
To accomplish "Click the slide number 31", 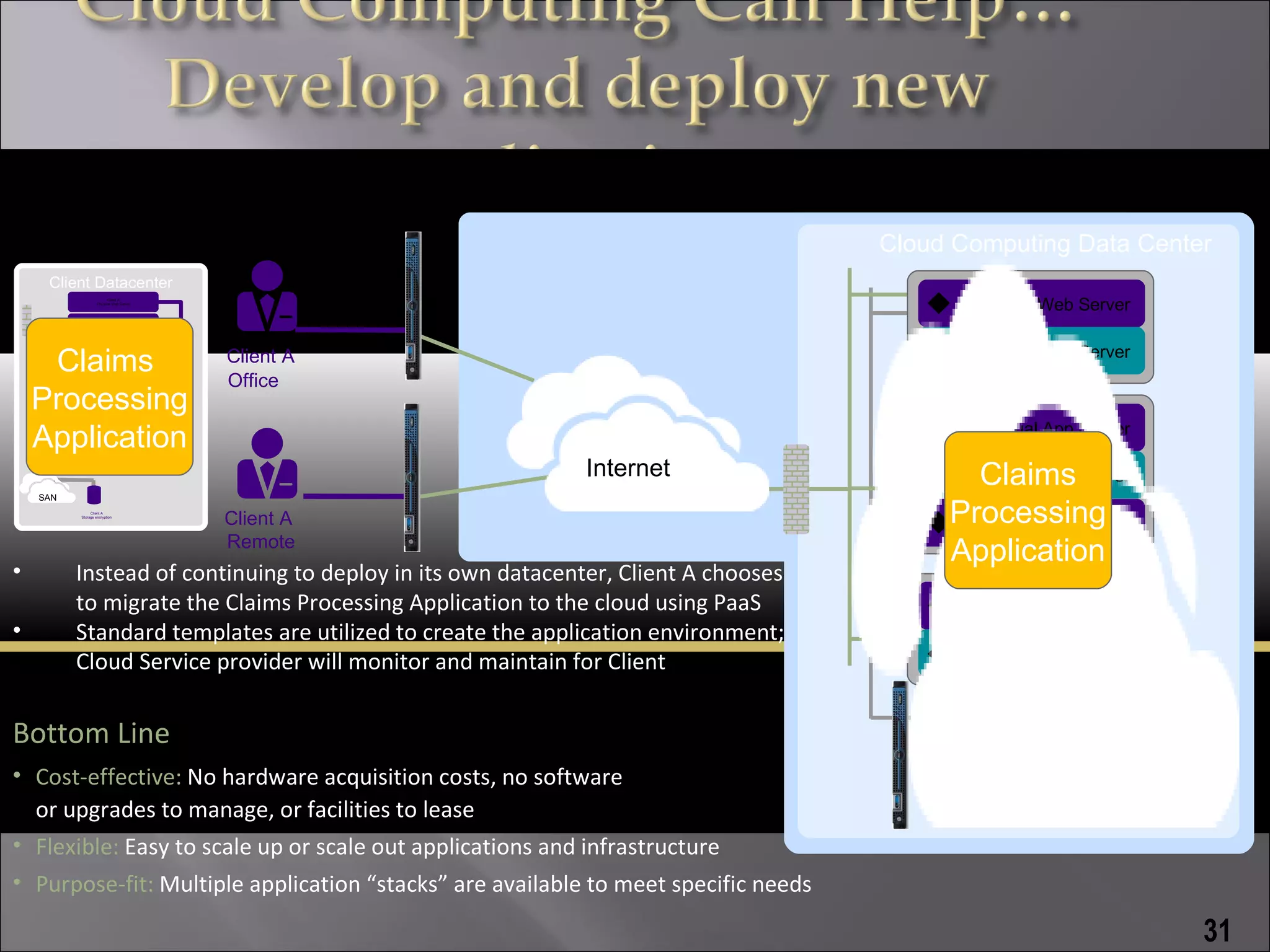I will pyautogui.click(x=1217, y=930).
